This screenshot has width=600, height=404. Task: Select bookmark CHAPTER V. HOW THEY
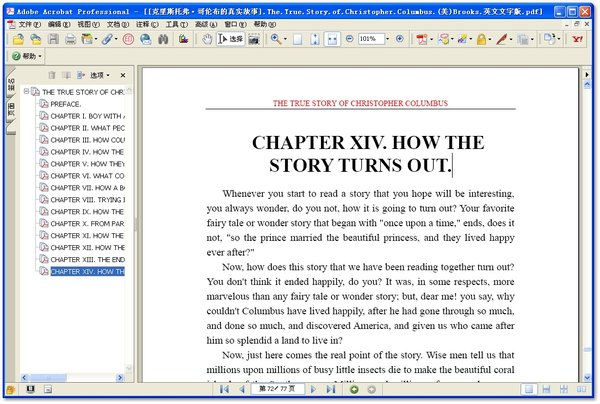88,164
